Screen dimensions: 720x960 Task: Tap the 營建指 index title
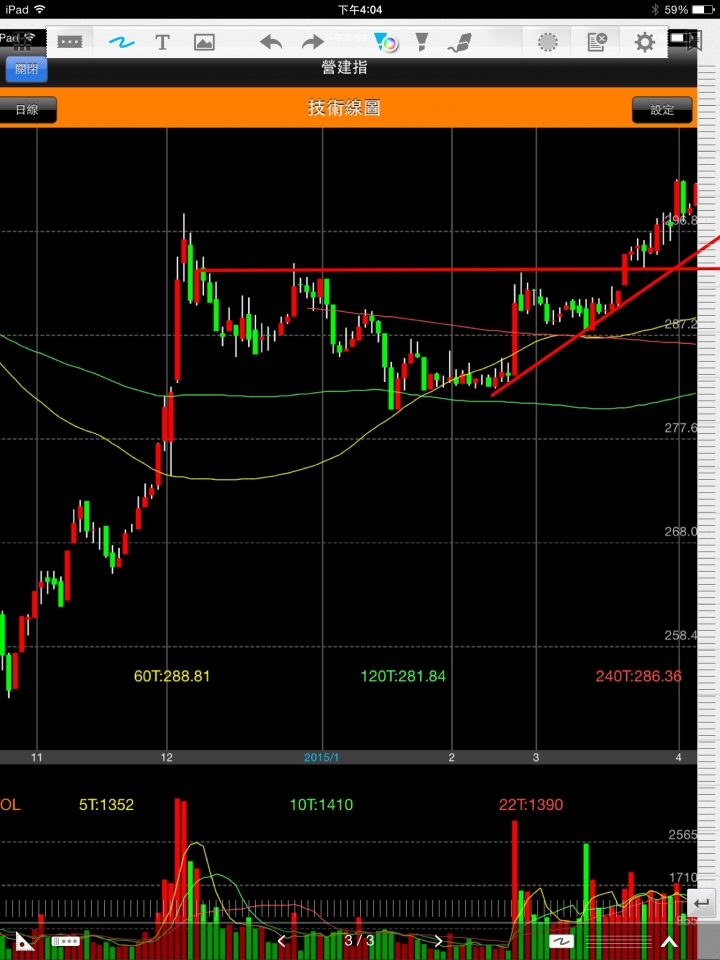pyautogui.click(x=345, y=68)
